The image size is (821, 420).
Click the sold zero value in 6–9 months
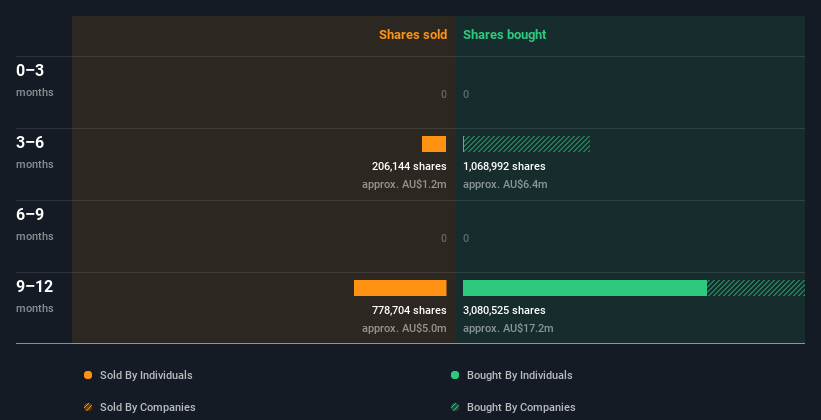[x=444, y=238]
